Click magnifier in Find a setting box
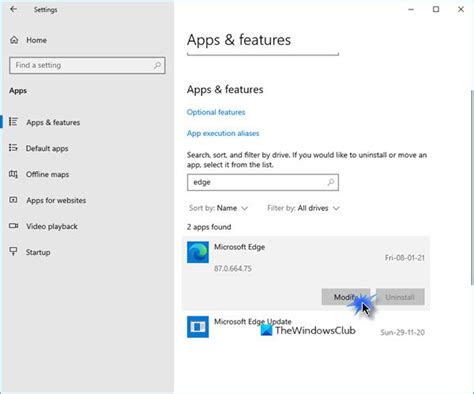Viewport: 474px width, 394px height. click(x=157, y=65)
